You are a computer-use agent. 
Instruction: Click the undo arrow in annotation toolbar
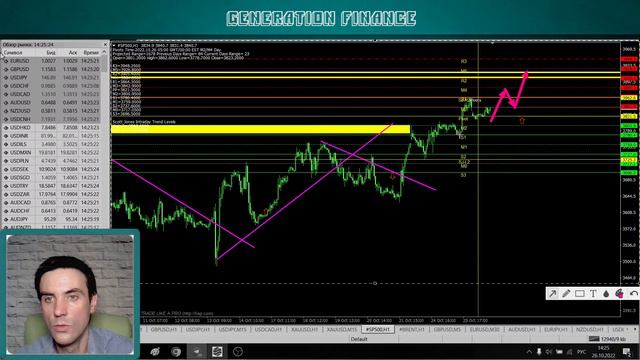point(633,293)
